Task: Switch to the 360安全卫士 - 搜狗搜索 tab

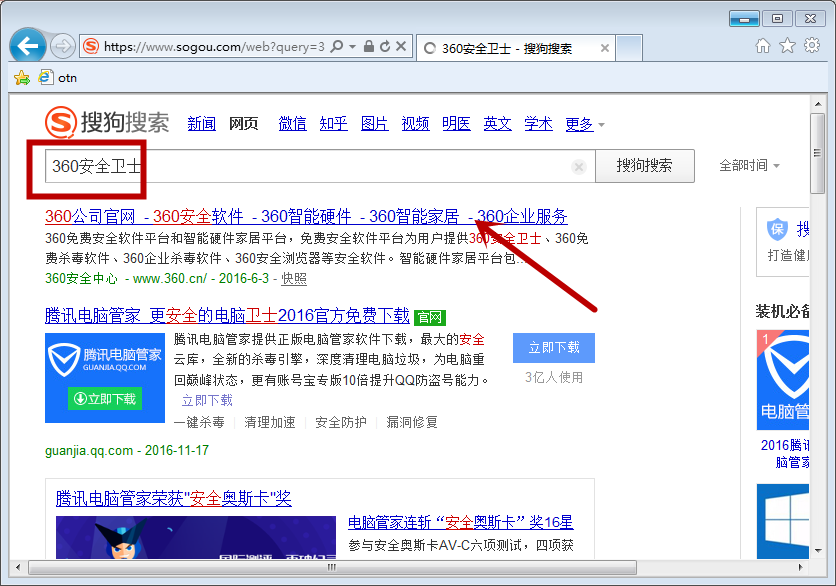Action: 515,49
